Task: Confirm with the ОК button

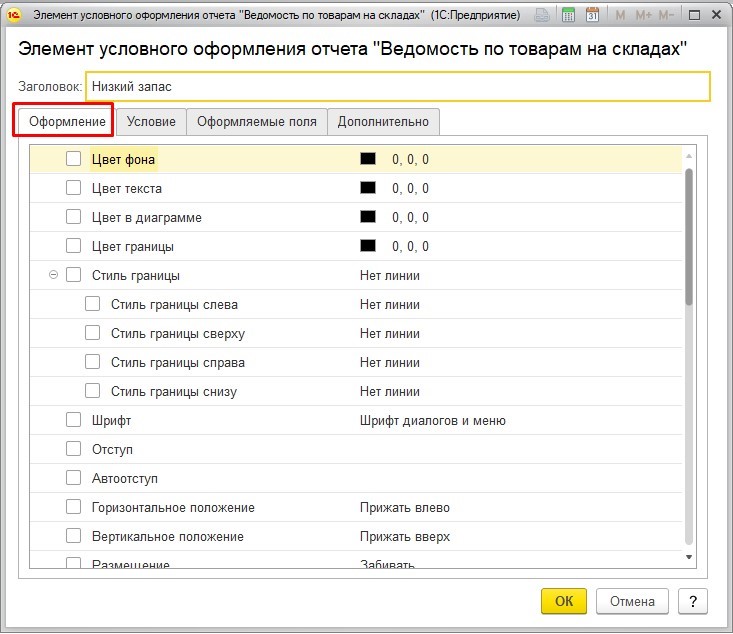Action: click(564, 601)
